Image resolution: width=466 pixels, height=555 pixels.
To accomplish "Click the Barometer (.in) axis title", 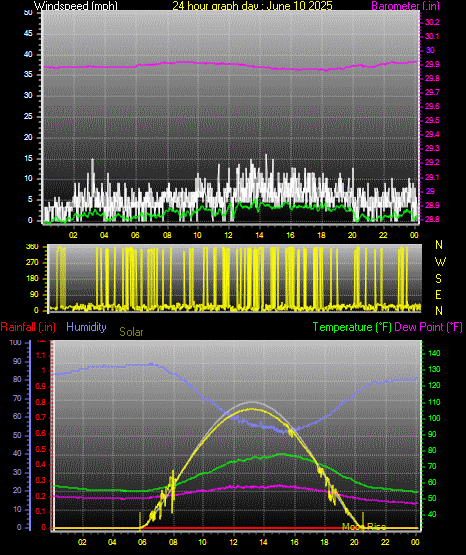I will (405, 6).
